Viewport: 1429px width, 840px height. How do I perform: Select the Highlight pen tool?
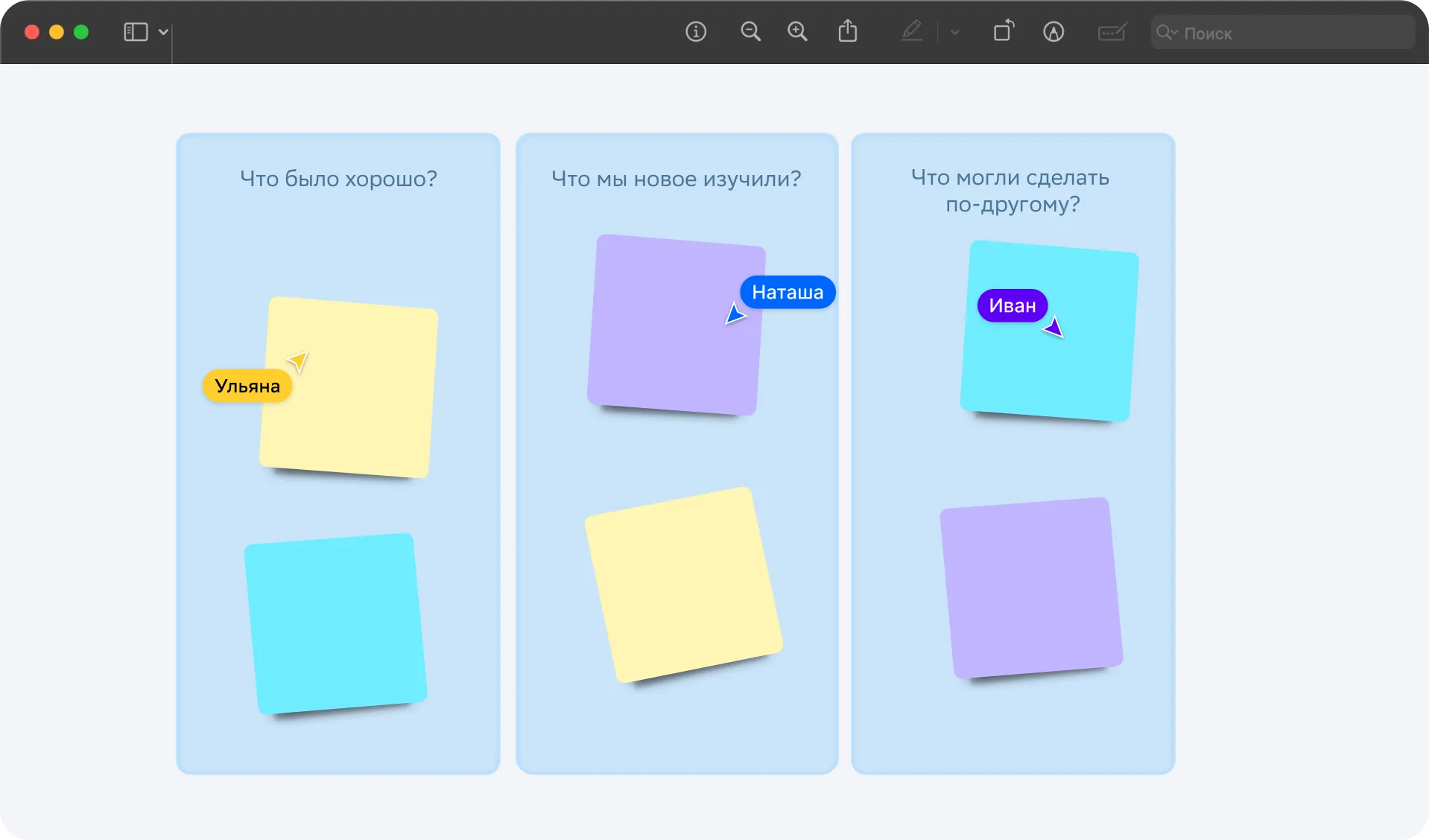point(912,32)
